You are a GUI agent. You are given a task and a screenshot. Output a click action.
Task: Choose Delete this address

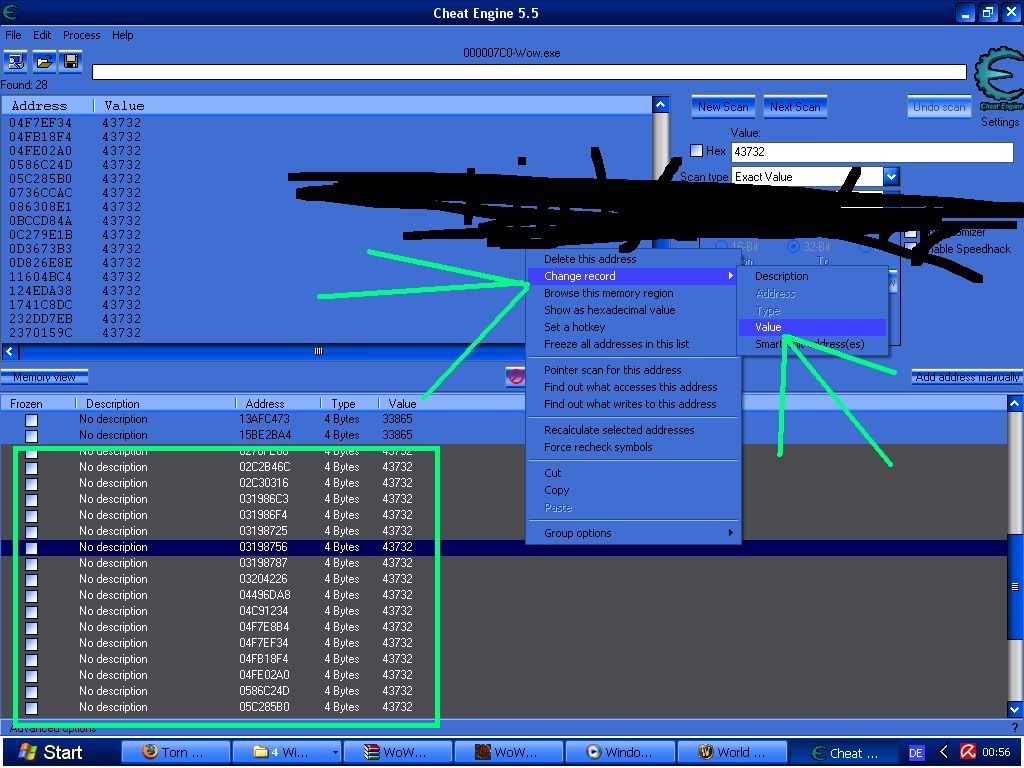(633, 259)
